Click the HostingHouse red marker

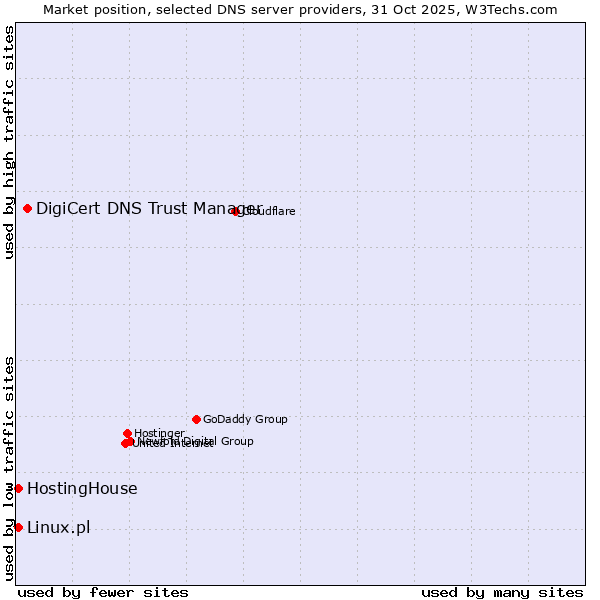pos(18,488)
